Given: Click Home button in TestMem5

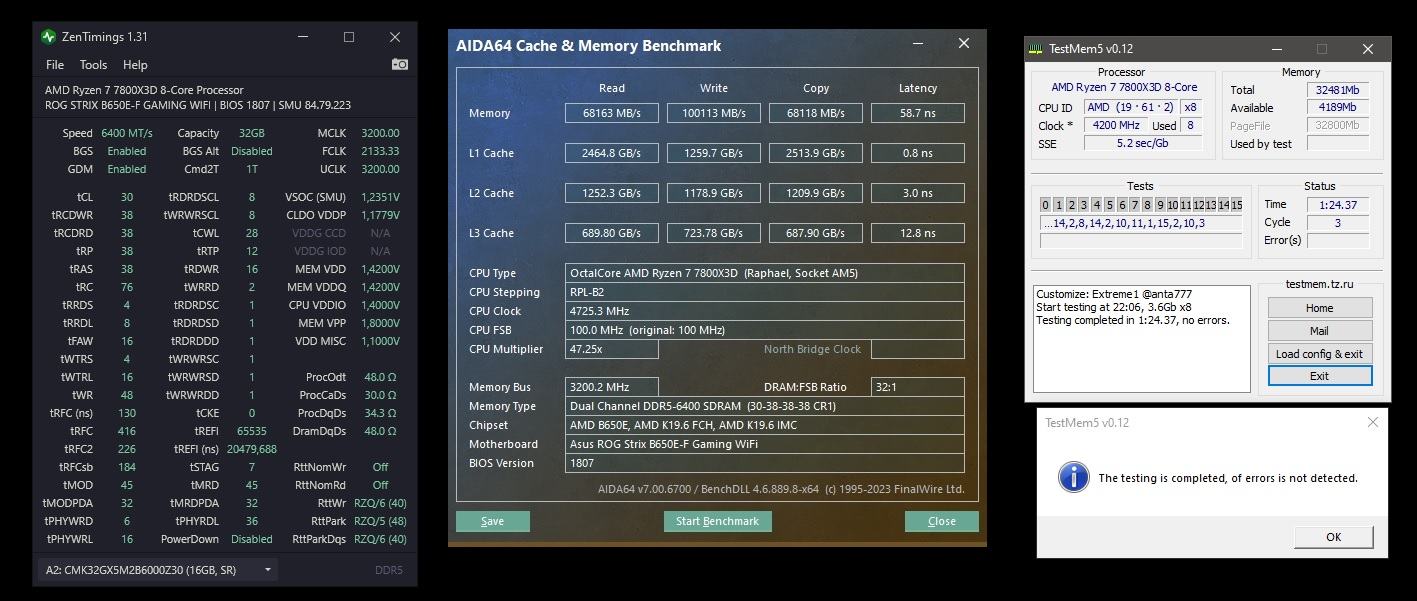Looking at the screenshot, I should 1319,308.
